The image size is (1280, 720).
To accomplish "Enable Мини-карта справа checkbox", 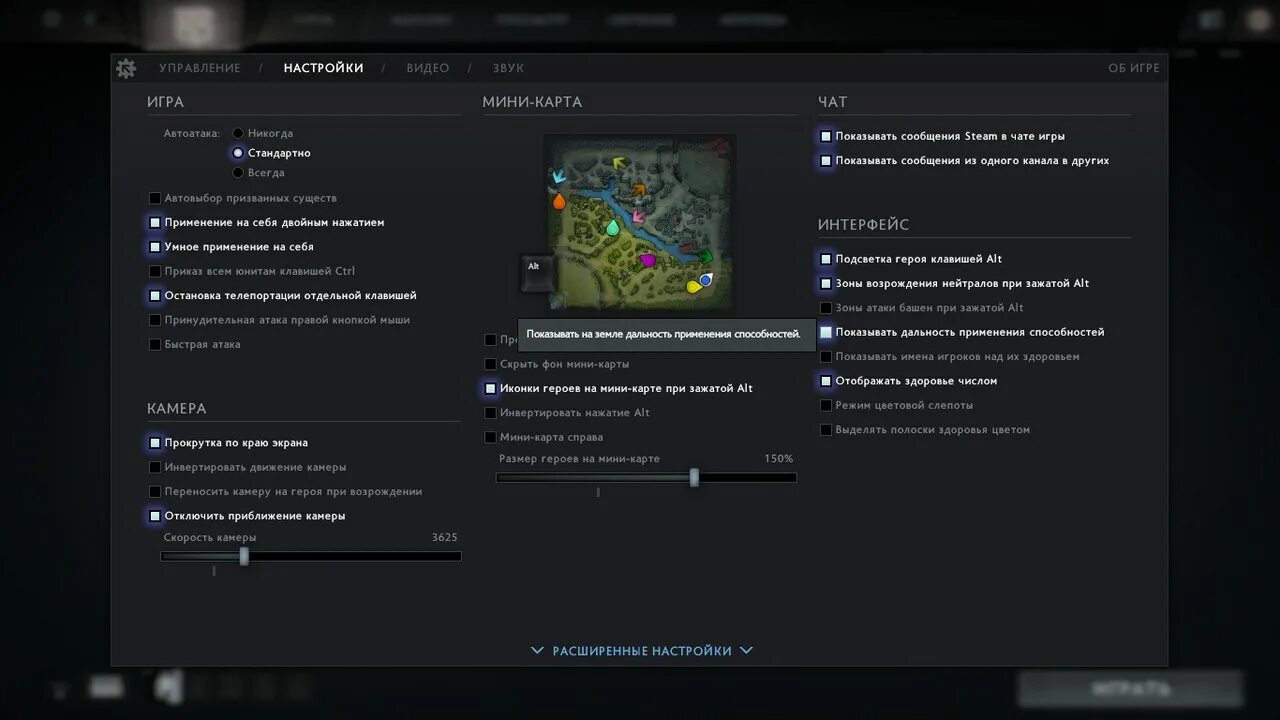I will [x=490, y=437].
